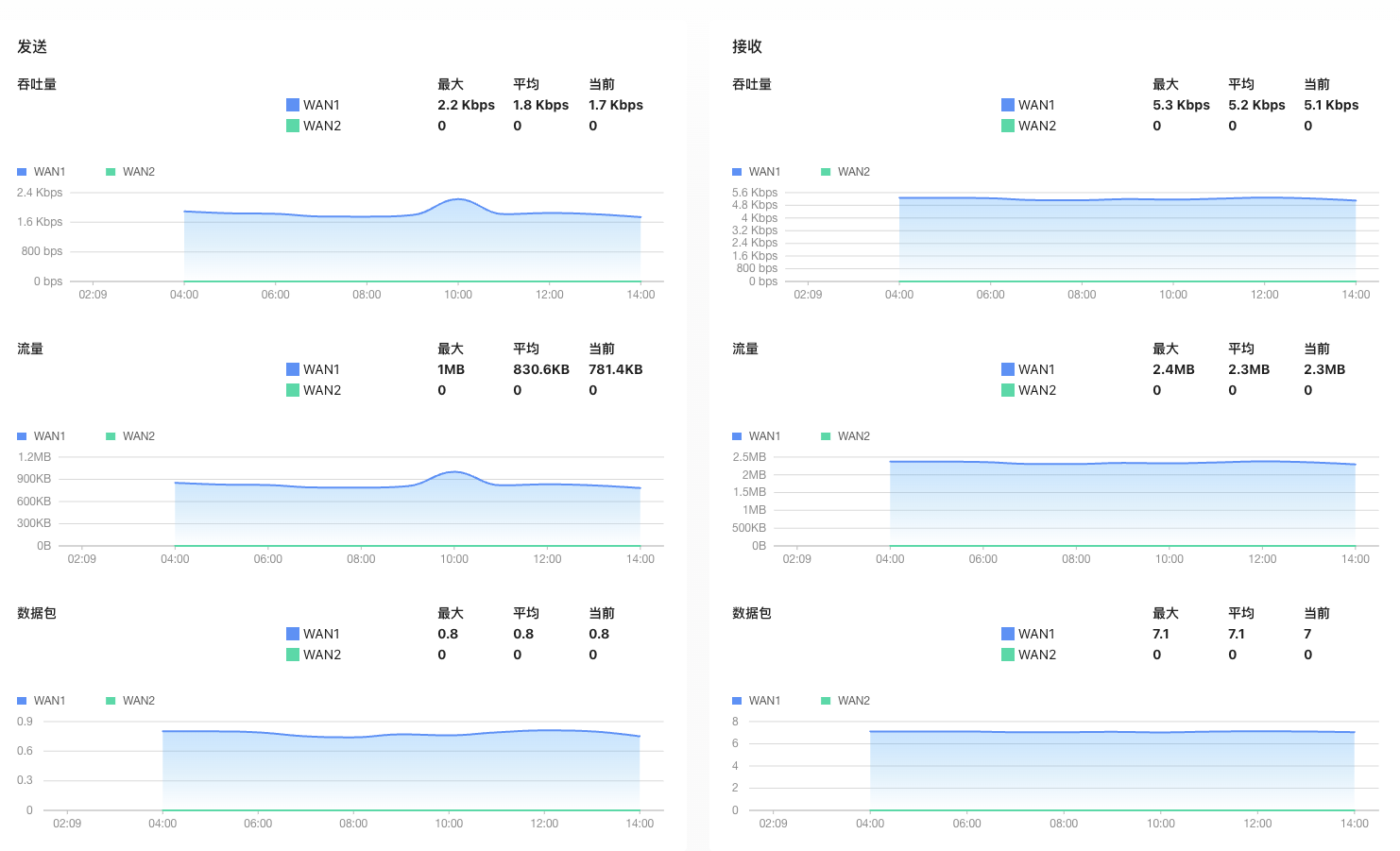The width and height of the screenshot is (1400, 851).
Task: Select the 1.8 Kbps average send throughput value
Action: (x=540, y=105)
